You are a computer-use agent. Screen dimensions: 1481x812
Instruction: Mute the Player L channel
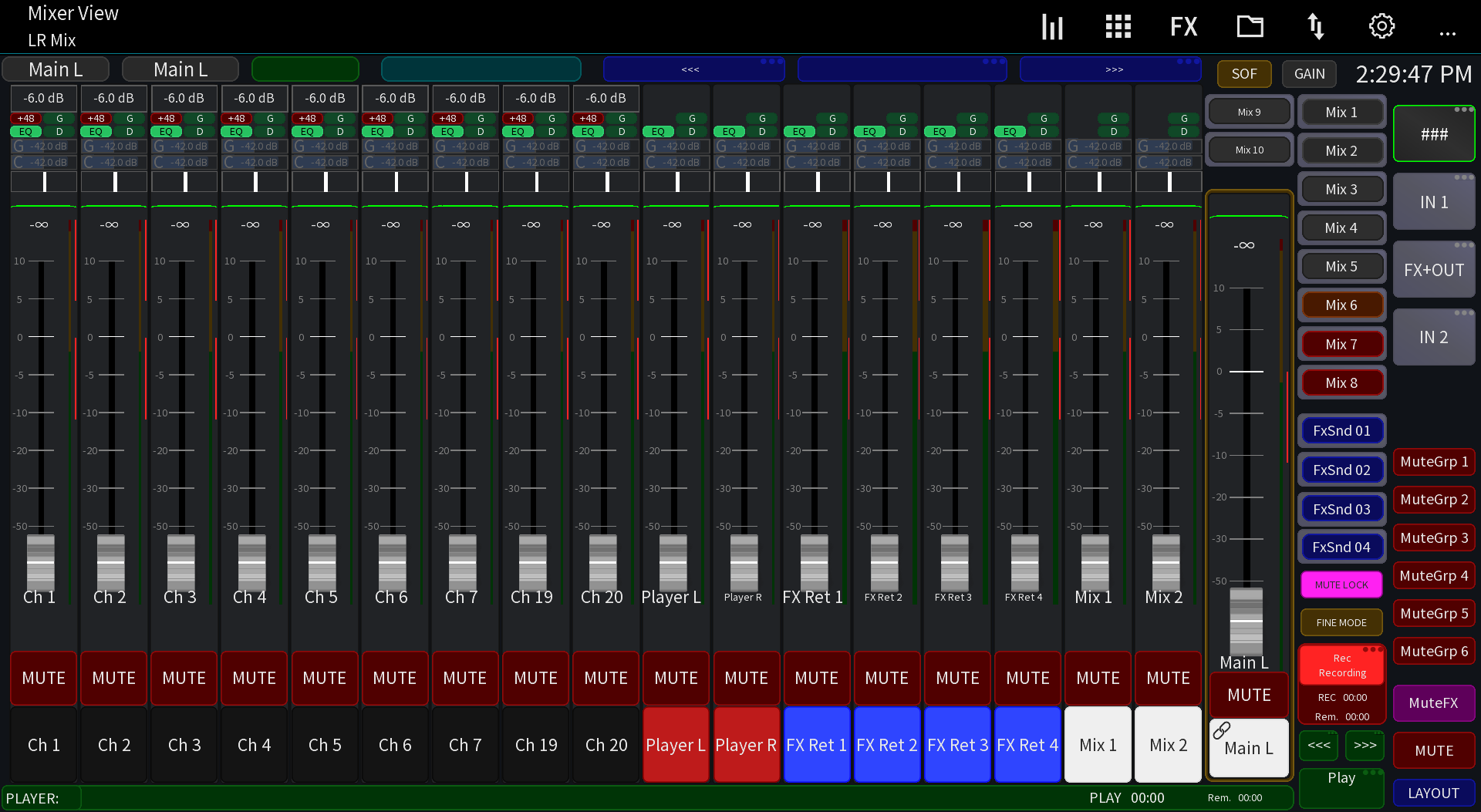click(x=676, y=678)
